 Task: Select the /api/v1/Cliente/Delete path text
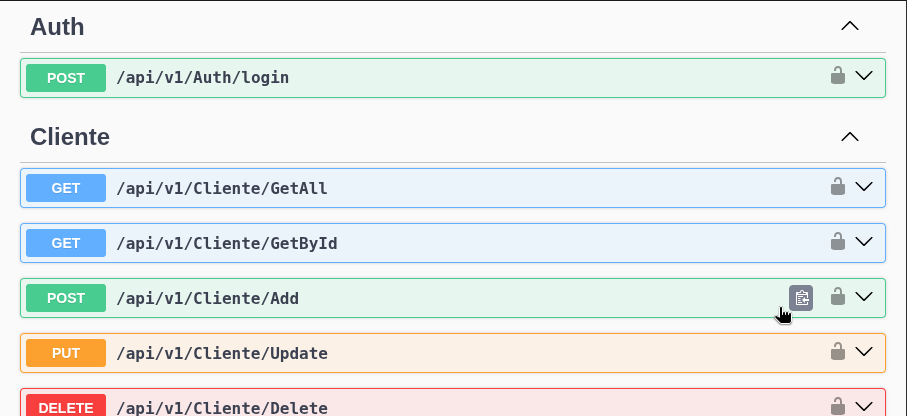tap(222, 407)
